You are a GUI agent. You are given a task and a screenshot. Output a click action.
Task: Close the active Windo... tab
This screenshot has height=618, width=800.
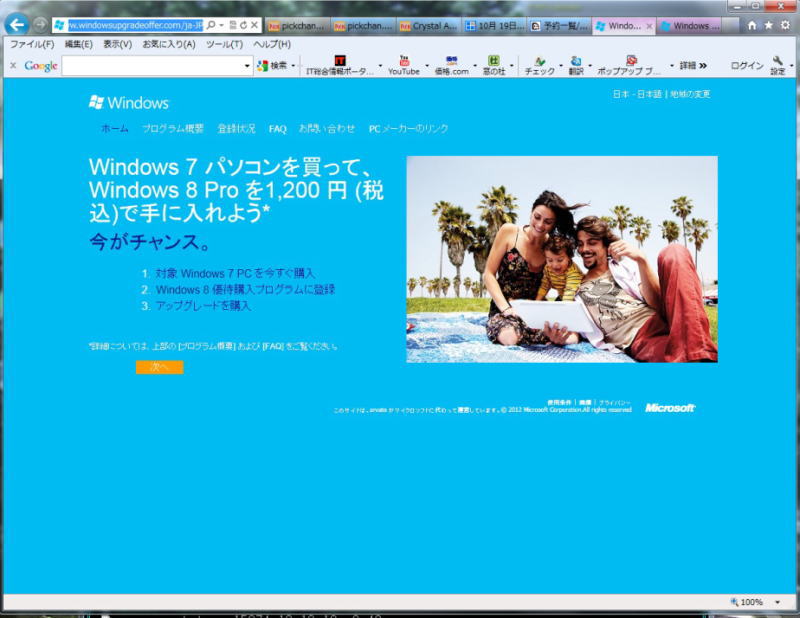click(649, 27)
